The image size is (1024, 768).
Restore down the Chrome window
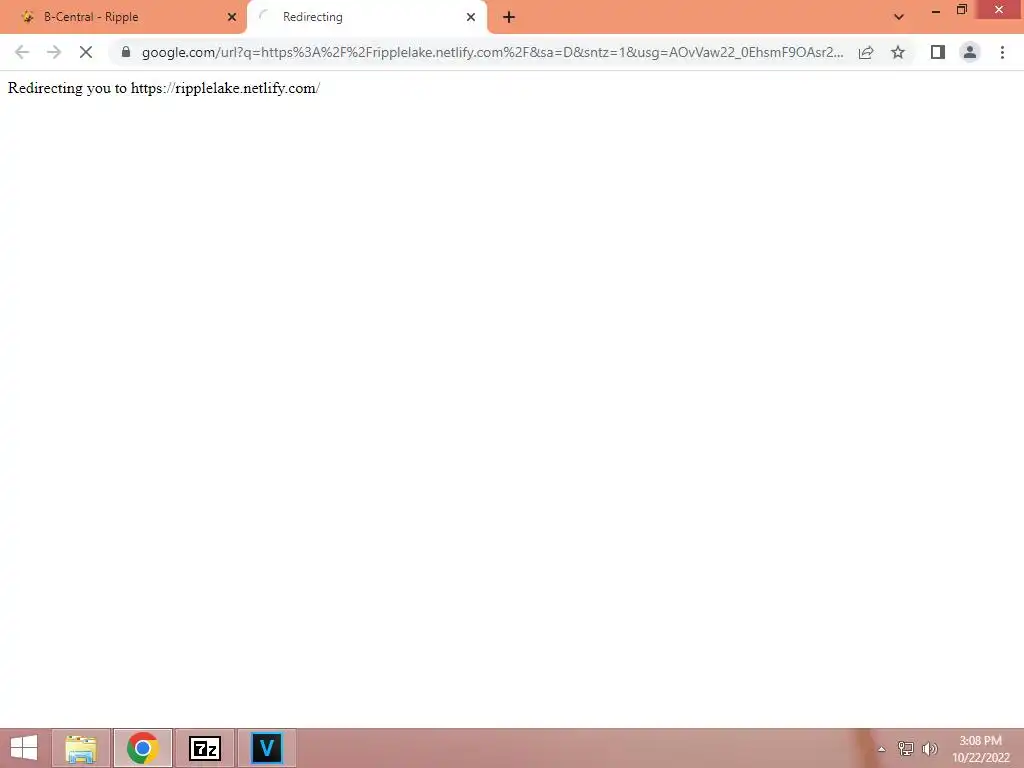tap(961, 10)
